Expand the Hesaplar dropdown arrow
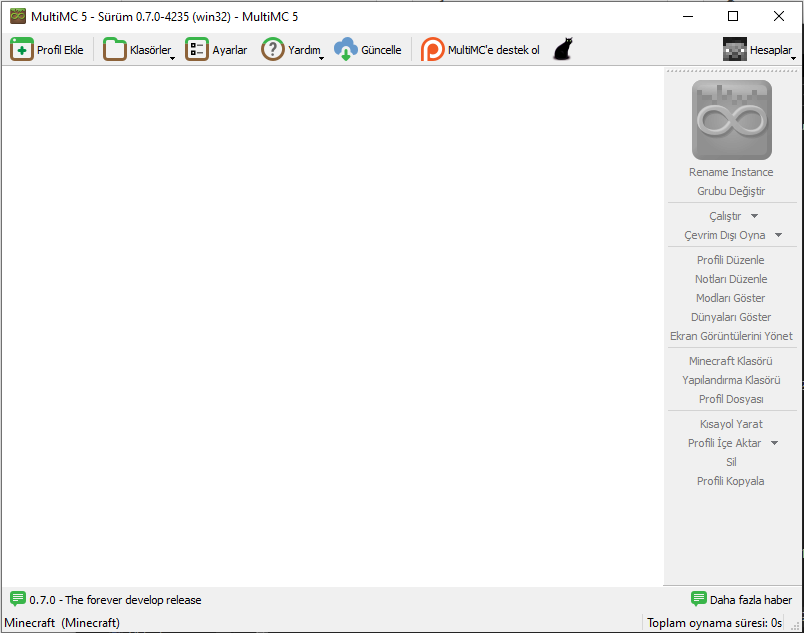The width and height of the screenshot is (804, 633). coord(793,58)
